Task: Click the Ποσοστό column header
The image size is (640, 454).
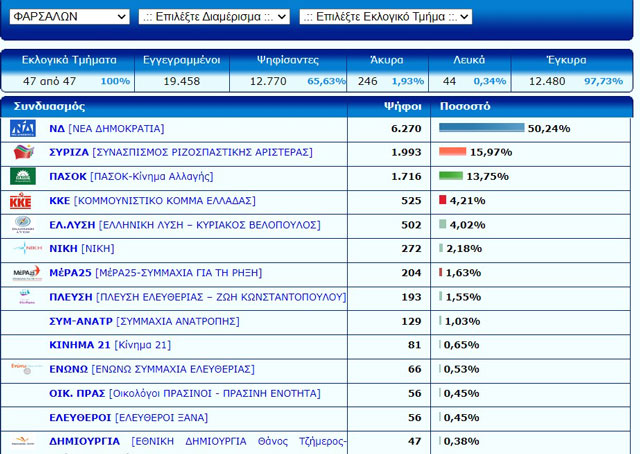Action: (x=465, y=105)
